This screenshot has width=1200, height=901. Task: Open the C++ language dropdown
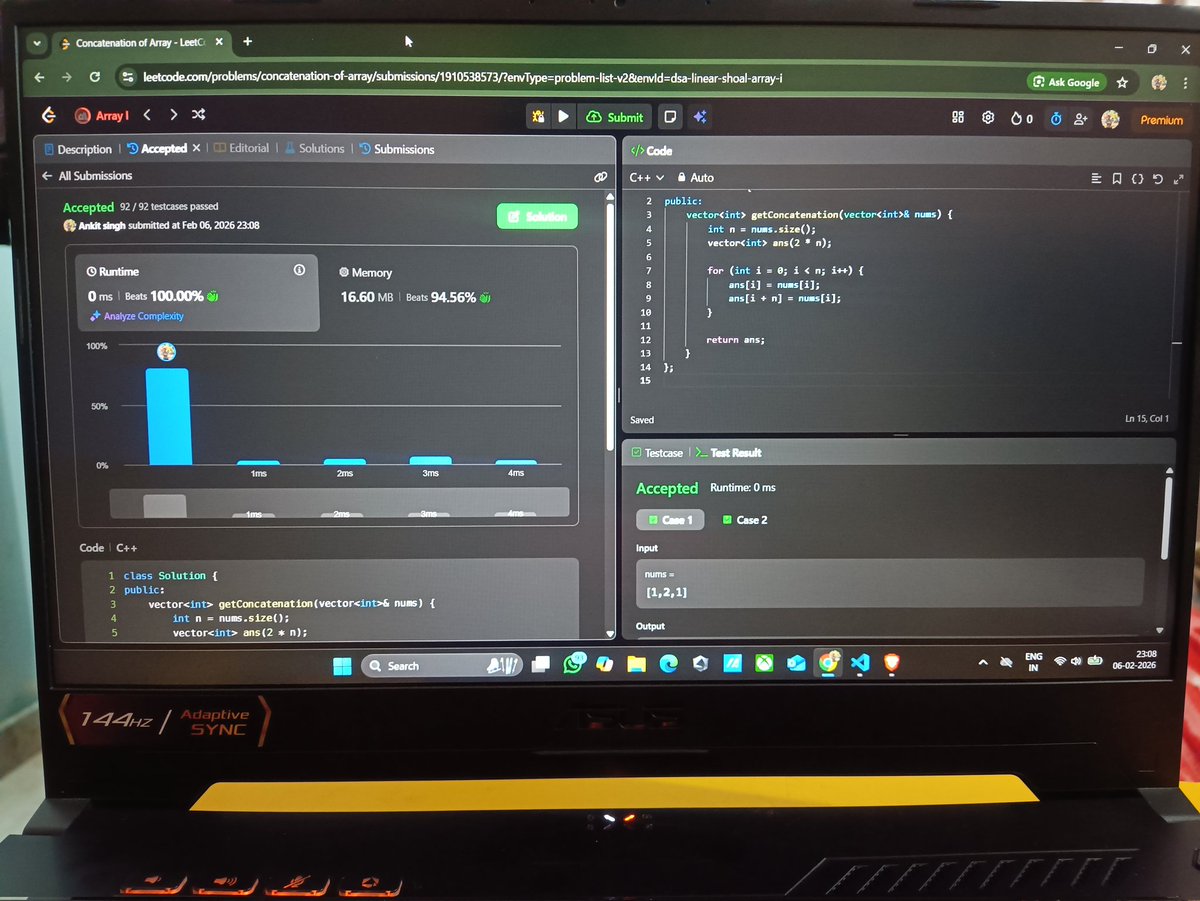(x=647, y=177)
